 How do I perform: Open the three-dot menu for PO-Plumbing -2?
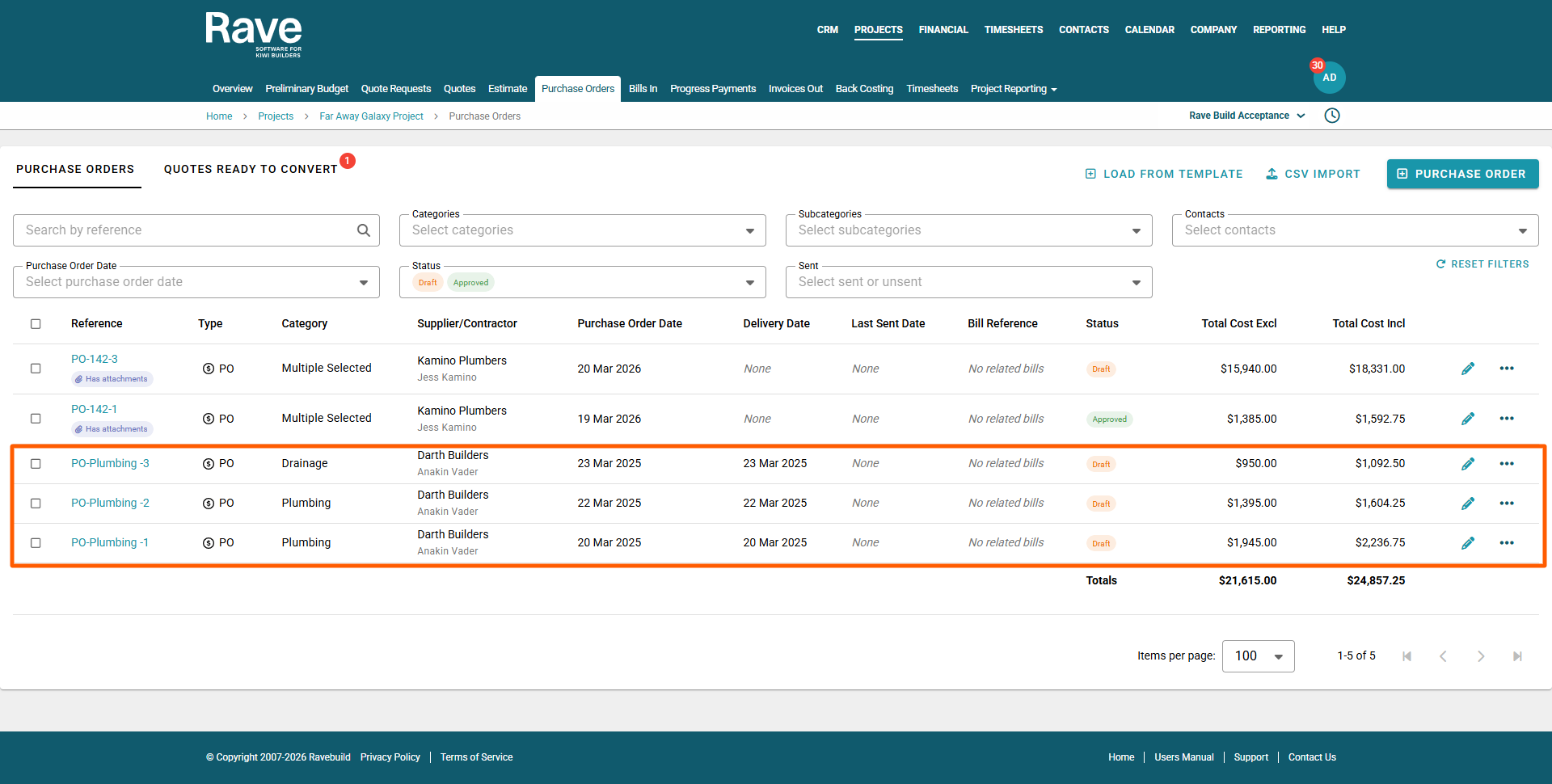click(x=1506, y=503)
